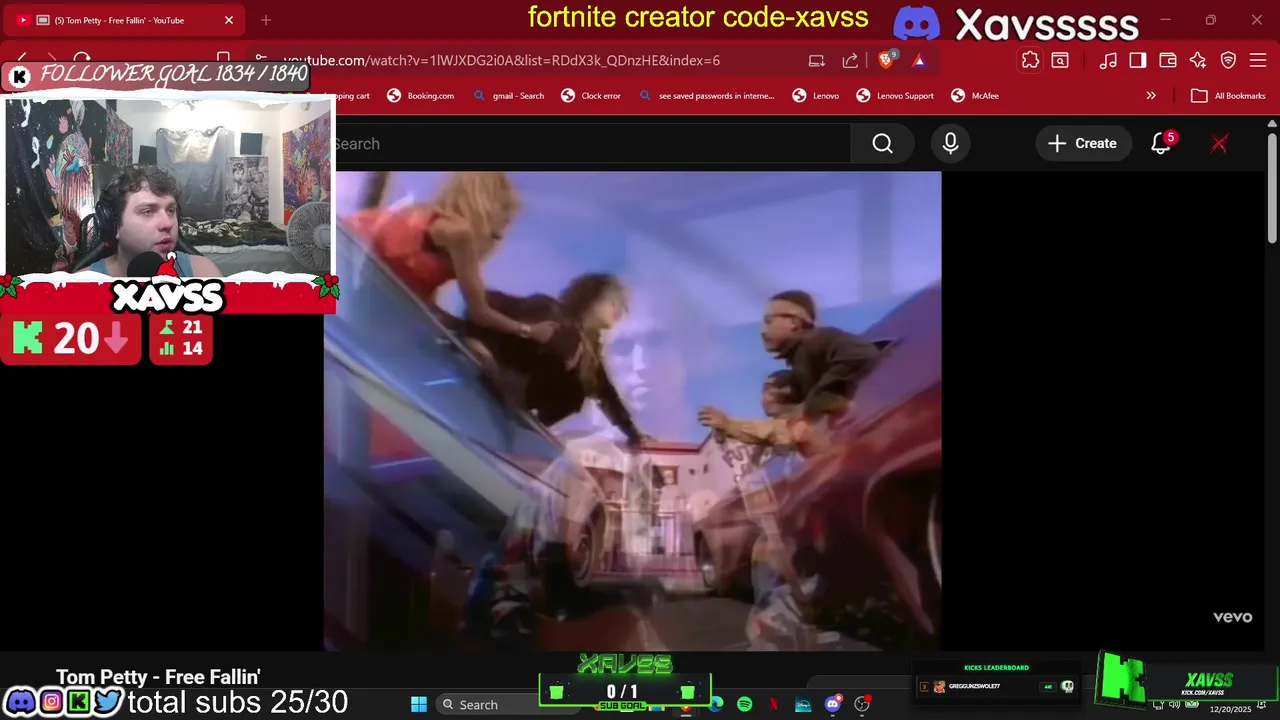
Task: Click the install app icon in address bar
Action: click(x=817, y=60)
